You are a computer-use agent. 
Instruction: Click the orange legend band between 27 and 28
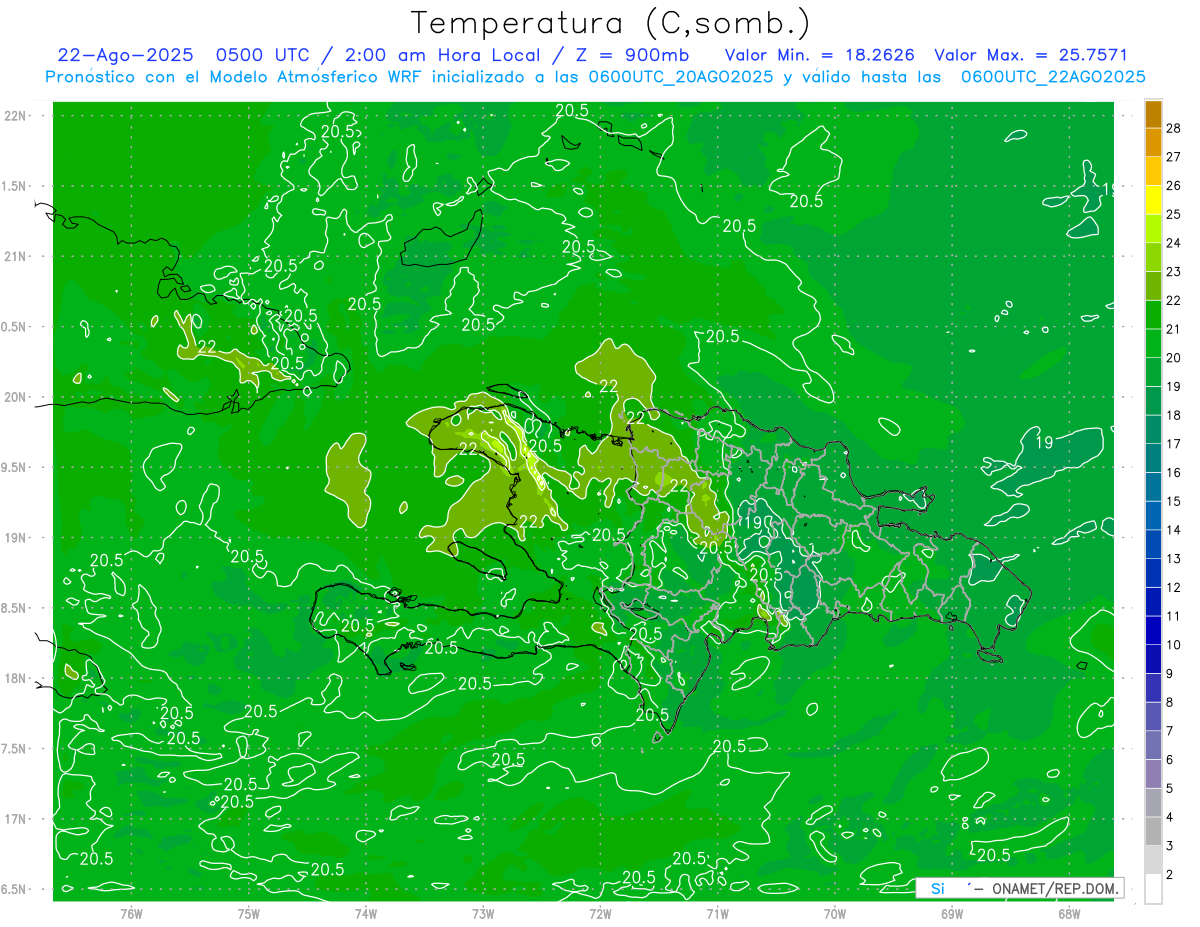point(1153,142)
